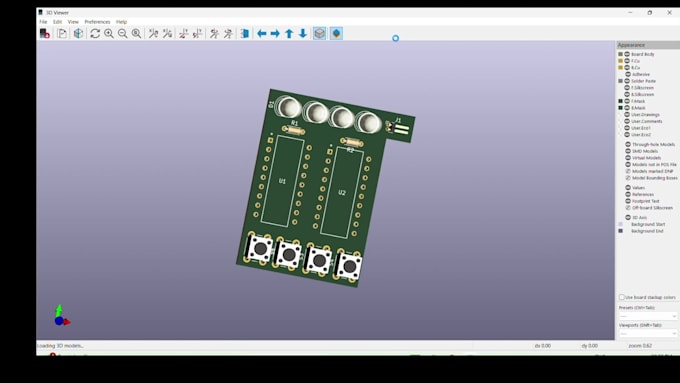This screenshot has height=383, width=680.
Task: Toggle Values text visibility
Action: (628, 188)
